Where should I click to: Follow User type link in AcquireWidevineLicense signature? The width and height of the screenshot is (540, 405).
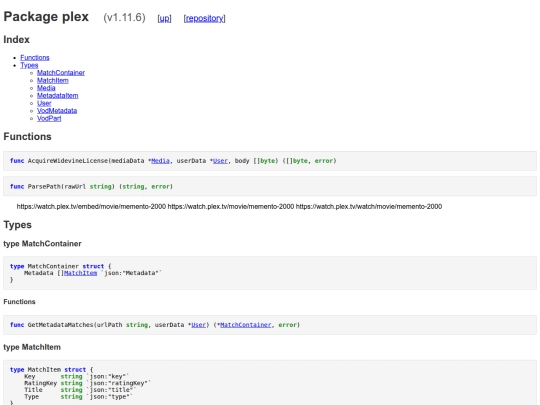pyautogui.click(x=220, y=161)
